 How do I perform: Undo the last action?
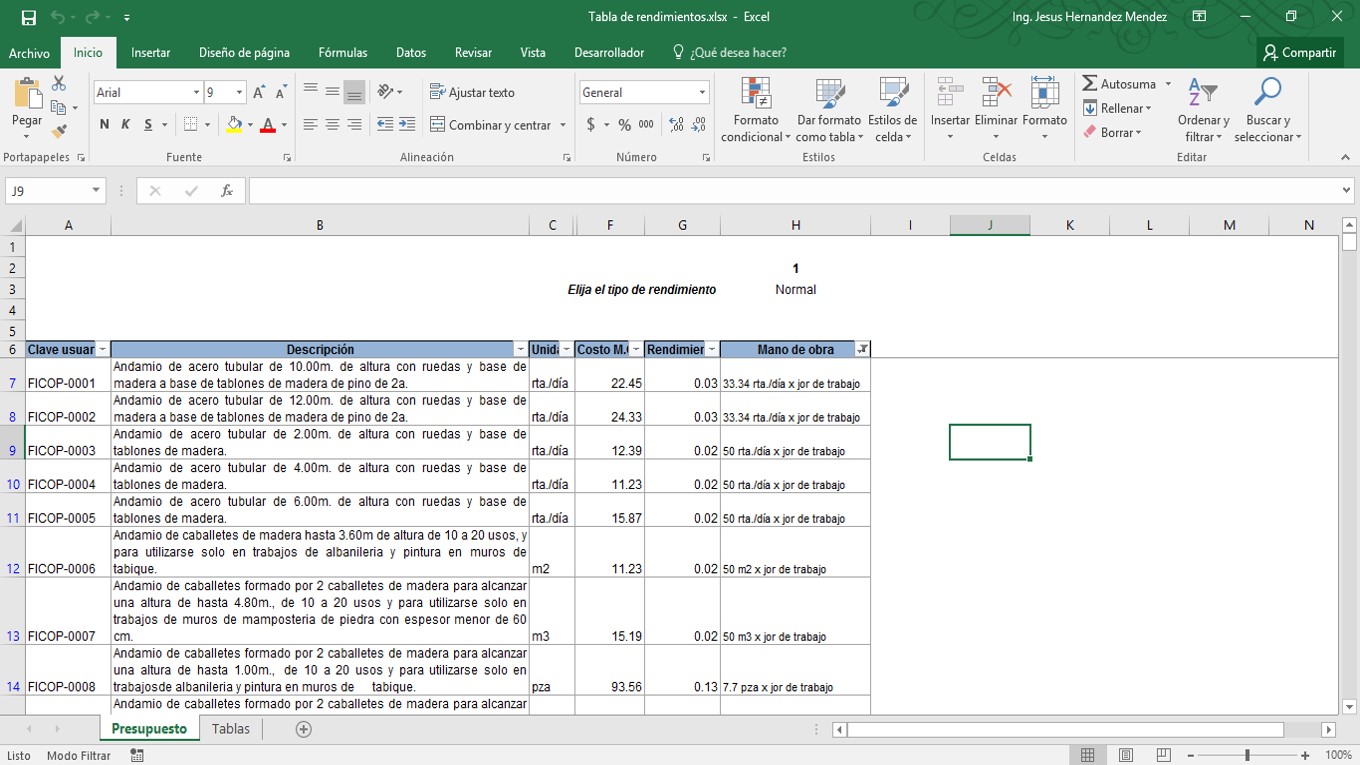pos(57,17)
